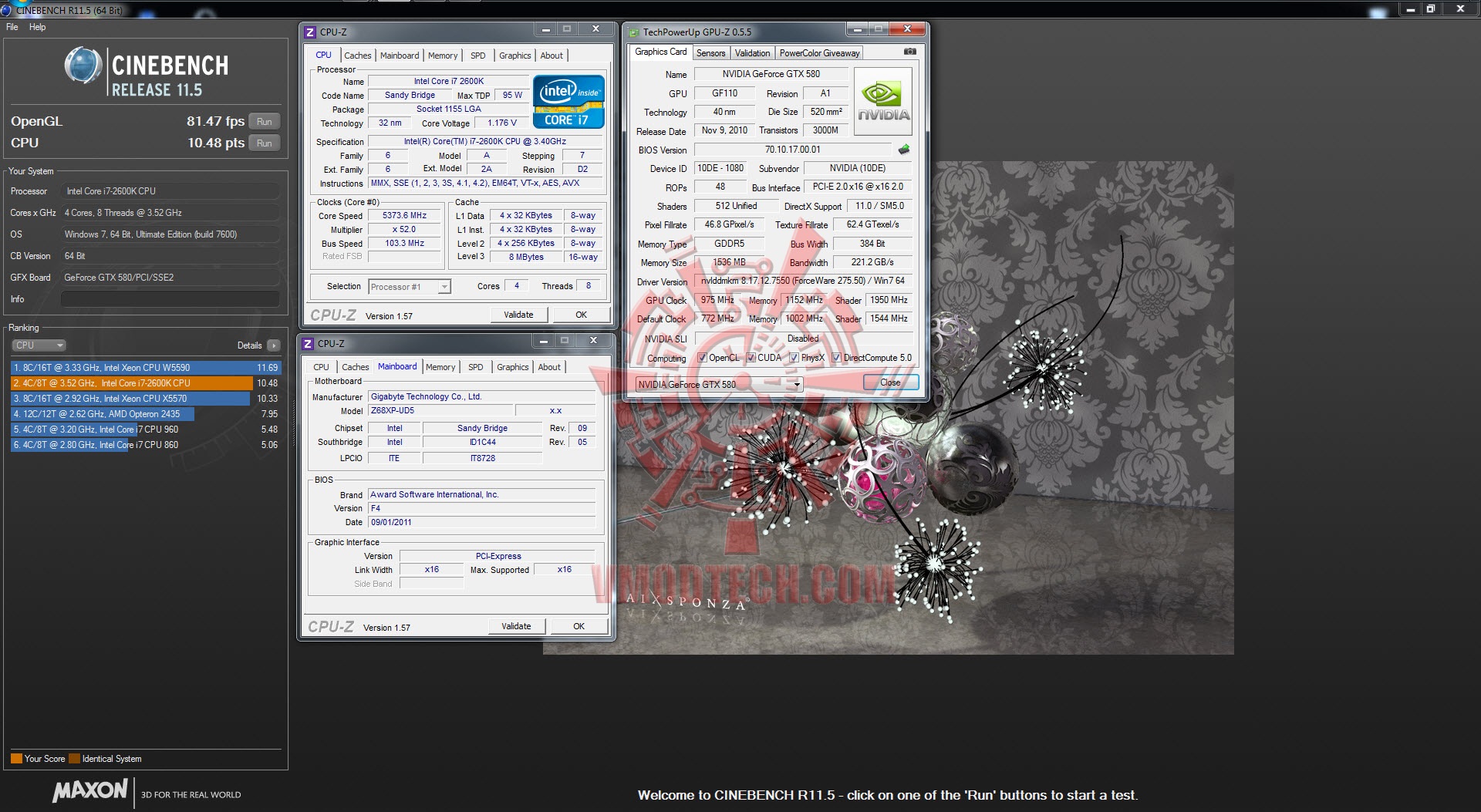Screen dimensions: 1481x812
Task: Toggle the PhysX checkbox in GPU-Z
Action: click(794, 358)
